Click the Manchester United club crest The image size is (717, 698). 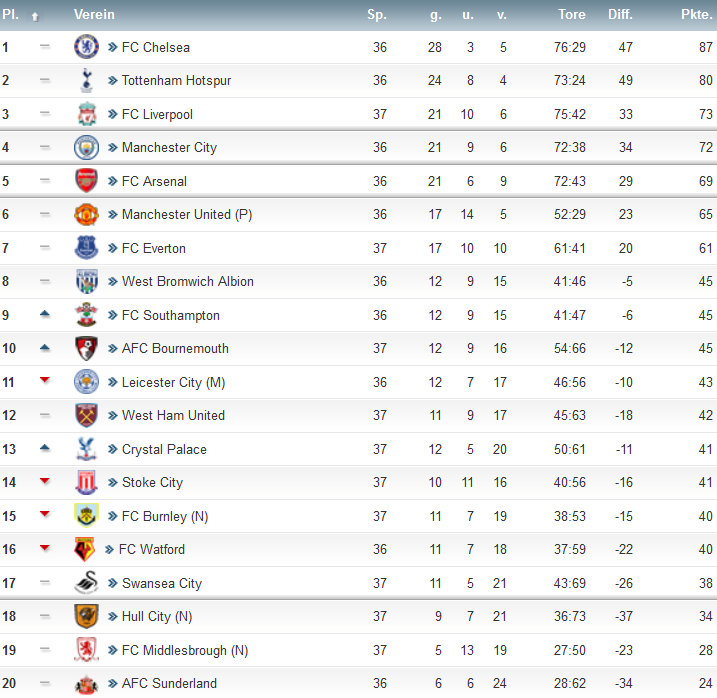tap(86, 214)
